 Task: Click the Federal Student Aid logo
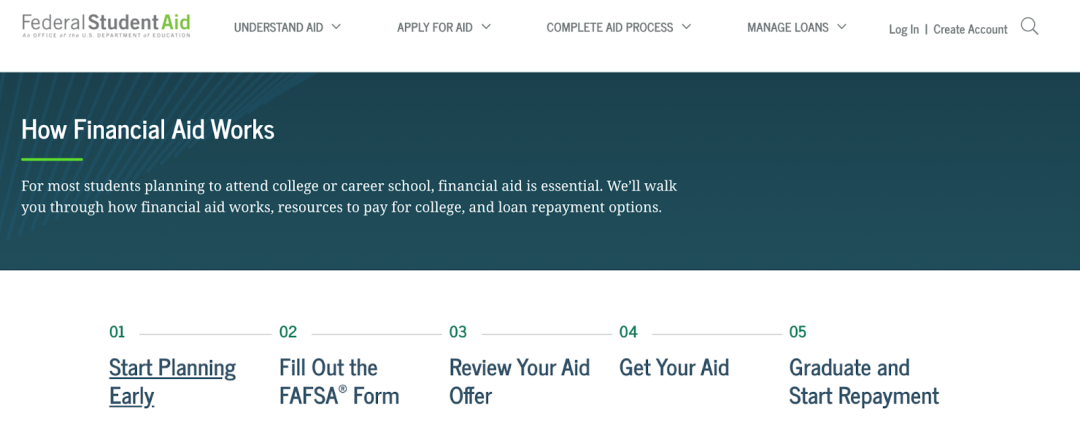106,25
